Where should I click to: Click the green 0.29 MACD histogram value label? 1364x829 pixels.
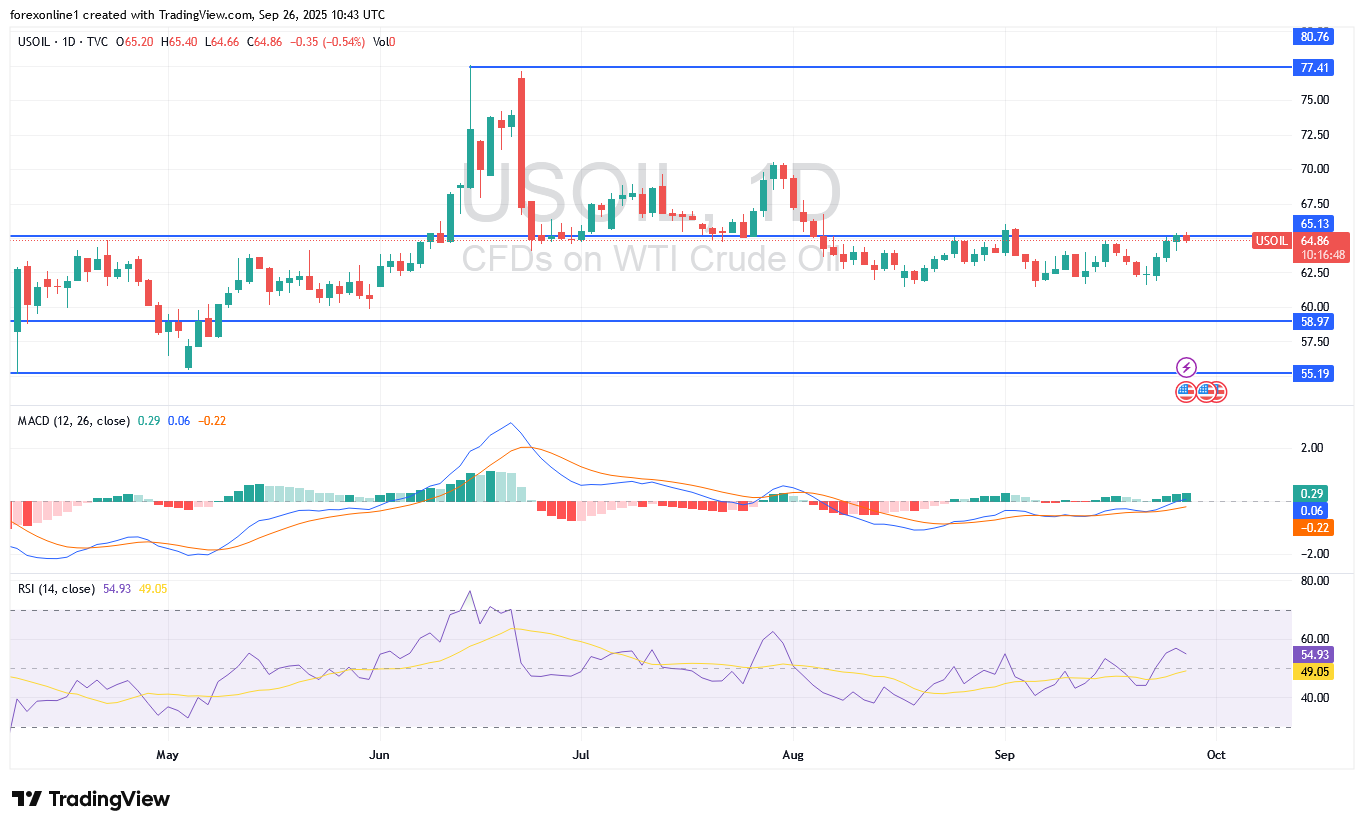(x=1312, y=494)
